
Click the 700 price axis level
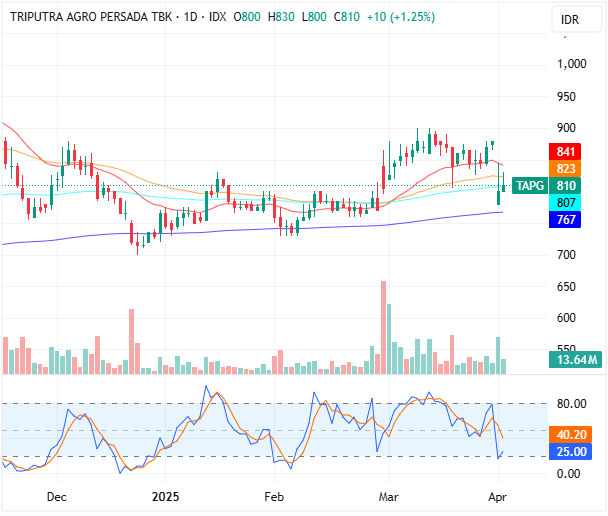pos(566,255)
